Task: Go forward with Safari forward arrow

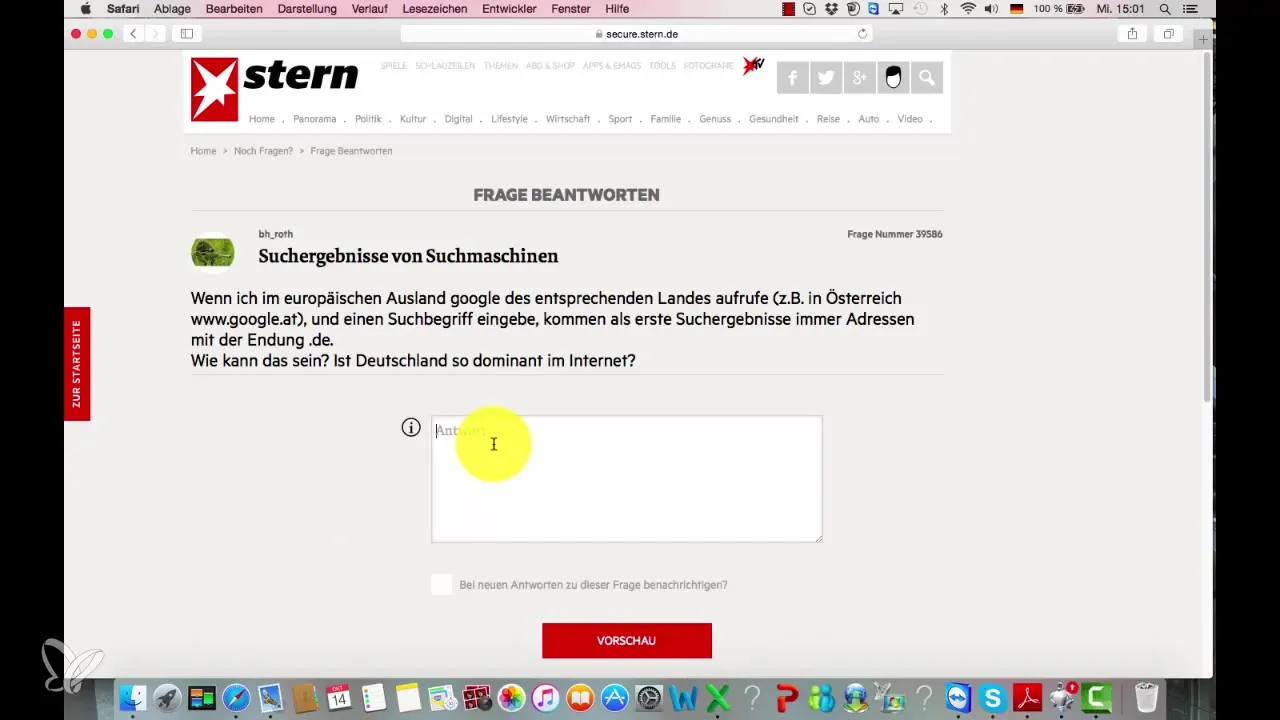Action: click(154, 34)
